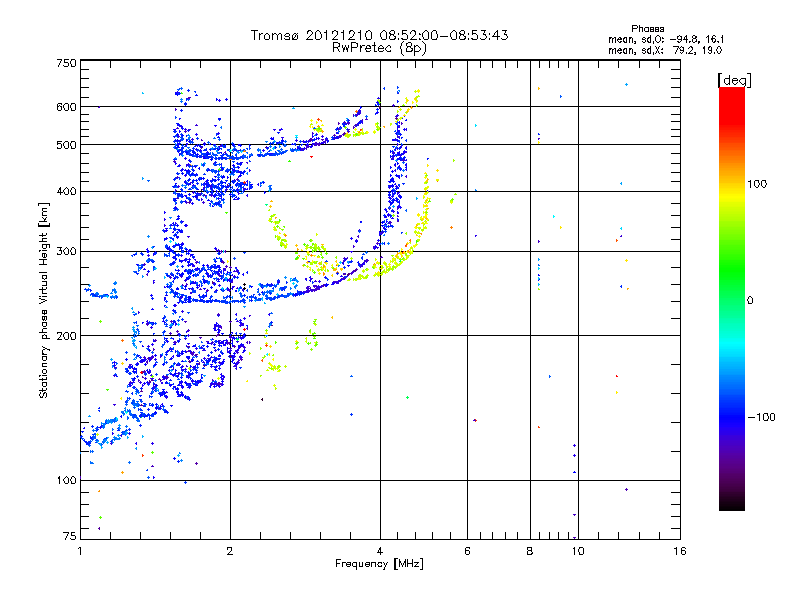Click the "Phases" heading above the statistics
The height and width of the screenshot is (600, 800).
(647, 29)
